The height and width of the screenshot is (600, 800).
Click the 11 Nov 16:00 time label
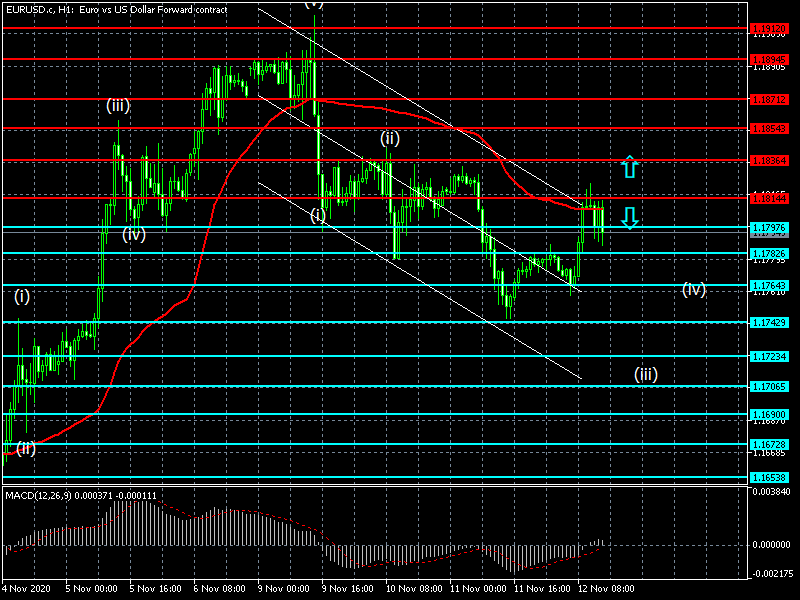[x=542, y=589]
